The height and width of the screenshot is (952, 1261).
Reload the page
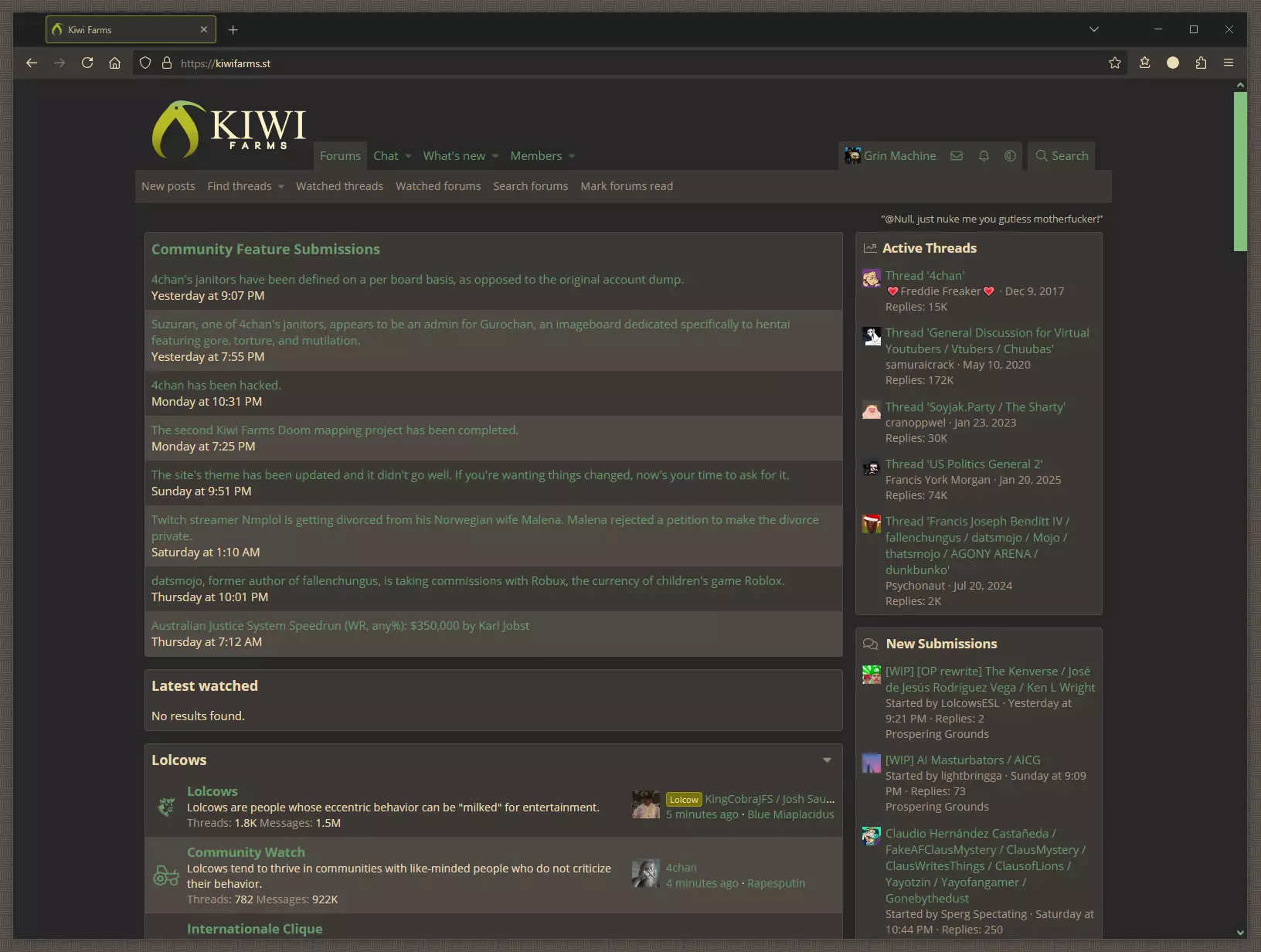point(87,63)
